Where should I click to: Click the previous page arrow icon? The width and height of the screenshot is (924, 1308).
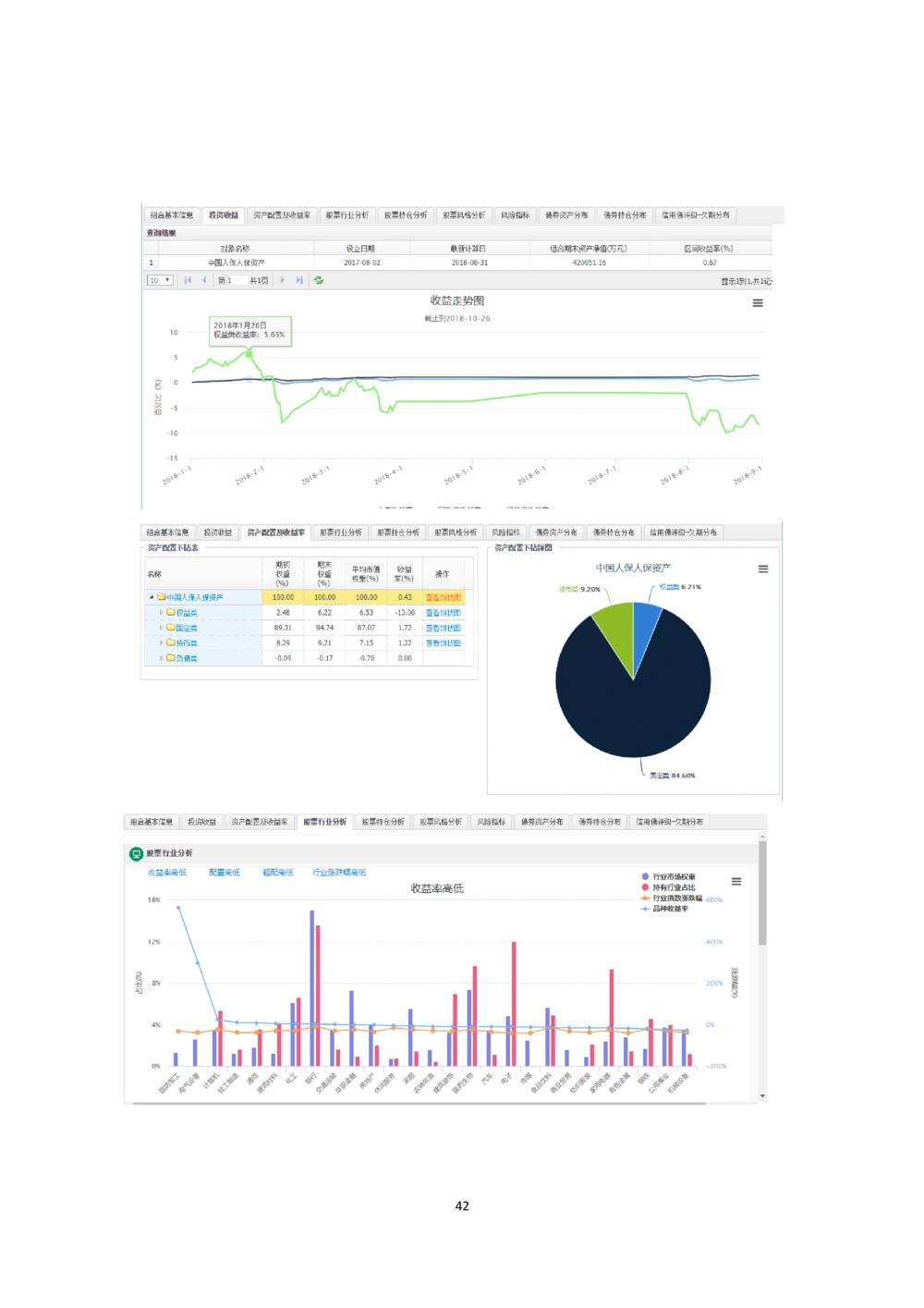(203, 280)
